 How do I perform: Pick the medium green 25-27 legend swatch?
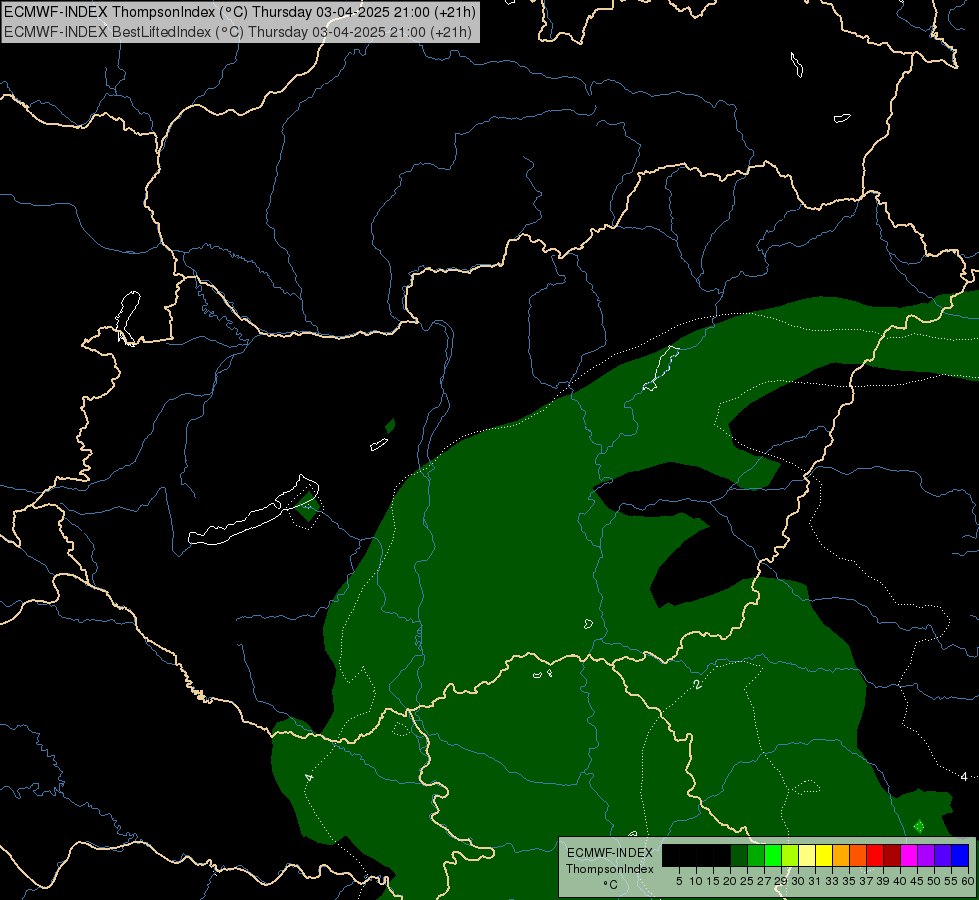pos(756,856)
